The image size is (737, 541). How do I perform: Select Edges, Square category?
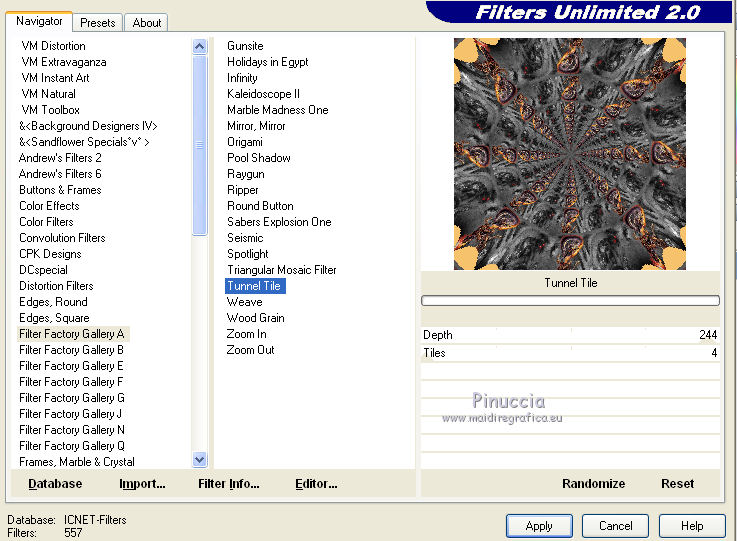tap(54, 318)
